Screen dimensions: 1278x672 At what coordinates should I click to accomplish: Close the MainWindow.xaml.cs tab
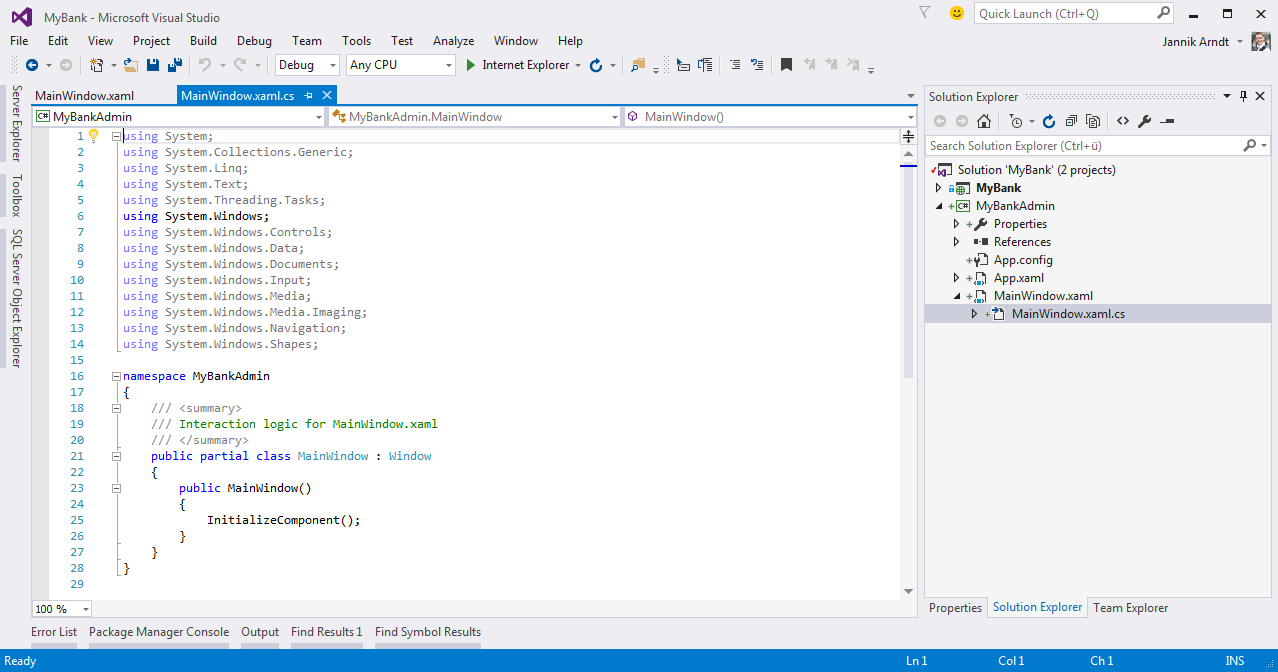point(326,96)
